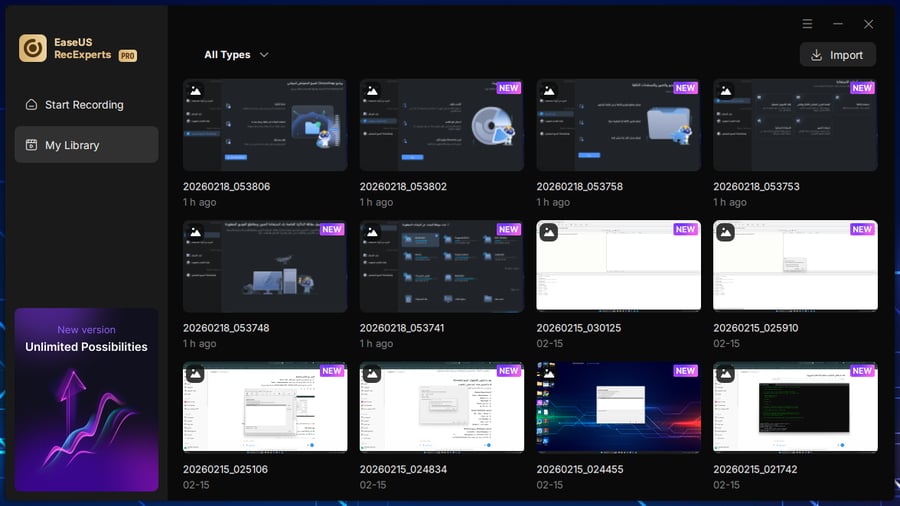Click image type icon on 20260218_053753

726,91
